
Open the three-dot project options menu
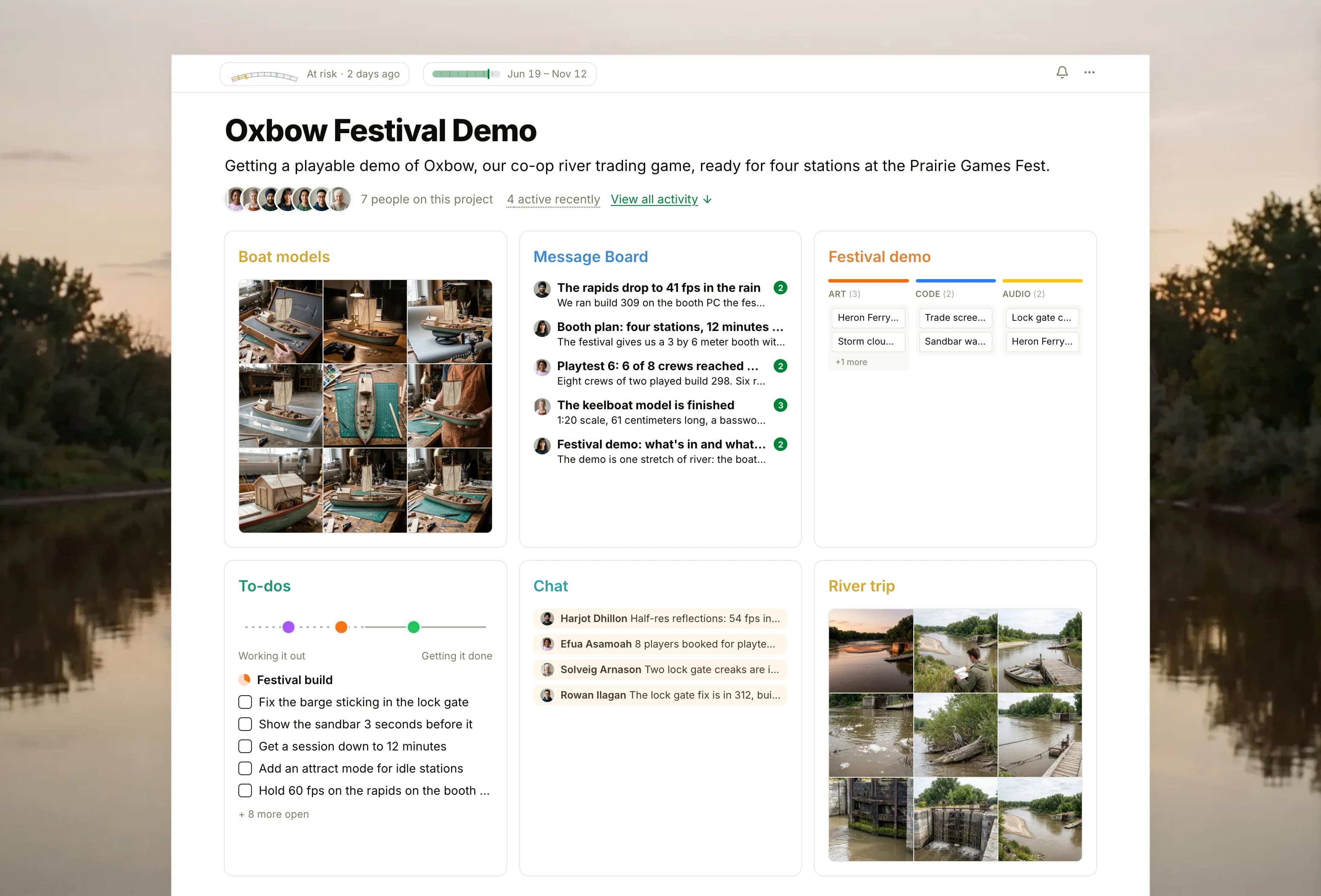point(1089,73)
